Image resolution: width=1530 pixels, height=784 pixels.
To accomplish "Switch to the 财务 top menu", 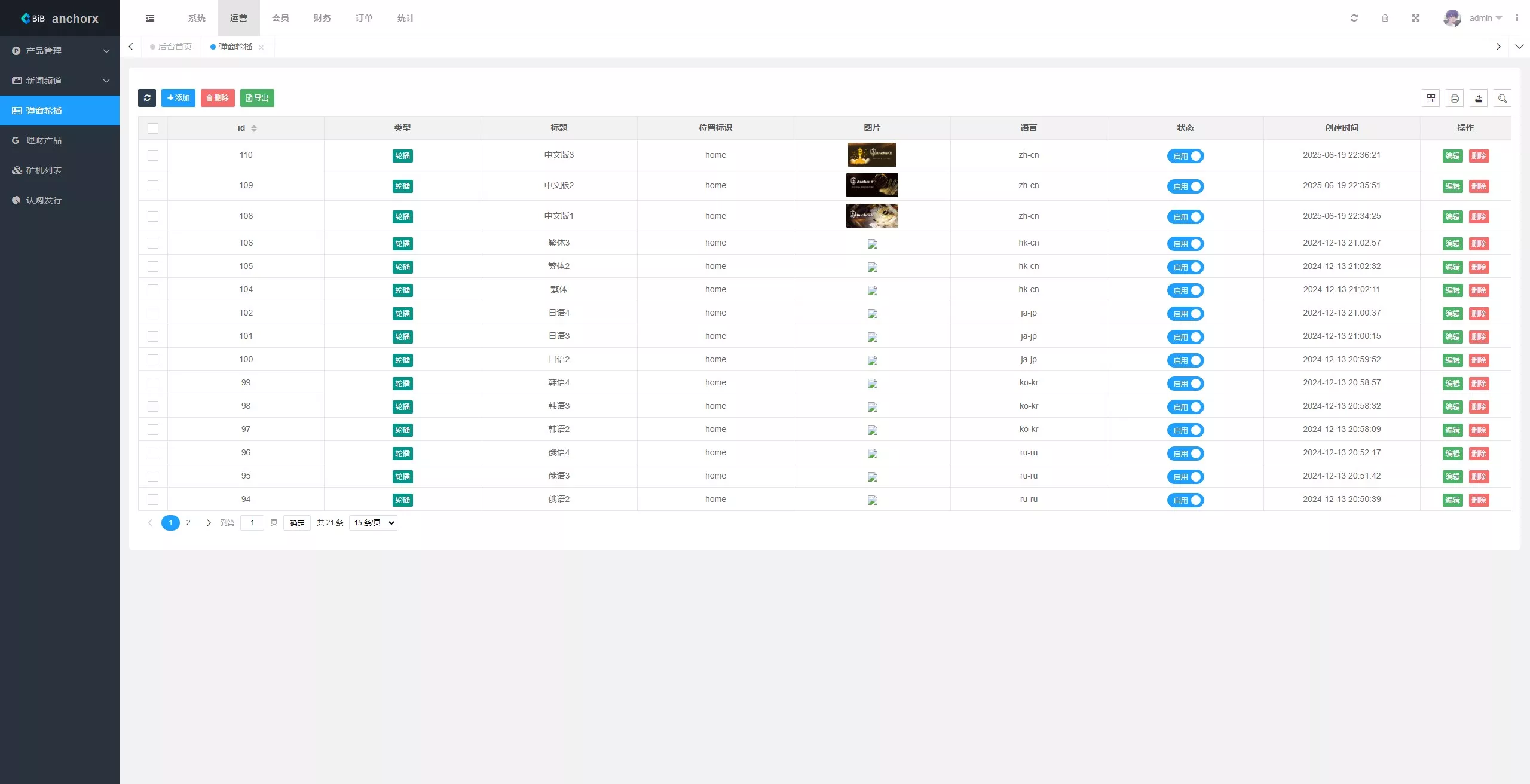I will pos(322,18).
